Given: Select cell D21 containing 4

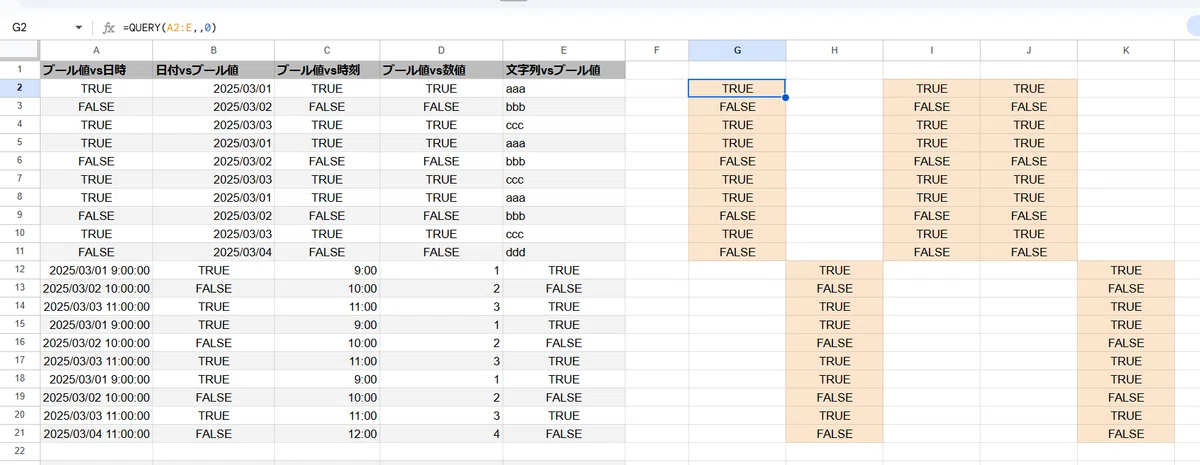Looking at the screenshot, I should pyautogui.click(x=441, y=434).
